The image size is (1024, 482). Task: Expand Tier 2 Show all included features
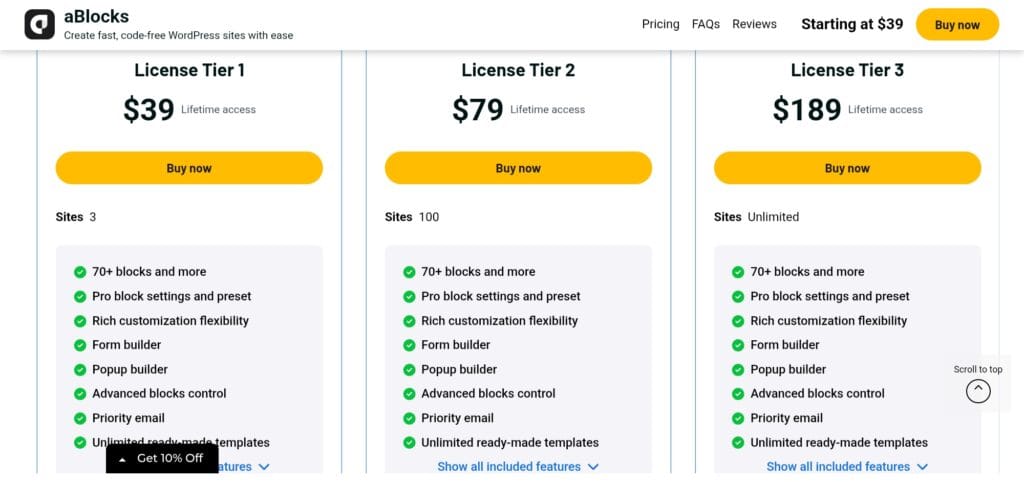point(517,467)
